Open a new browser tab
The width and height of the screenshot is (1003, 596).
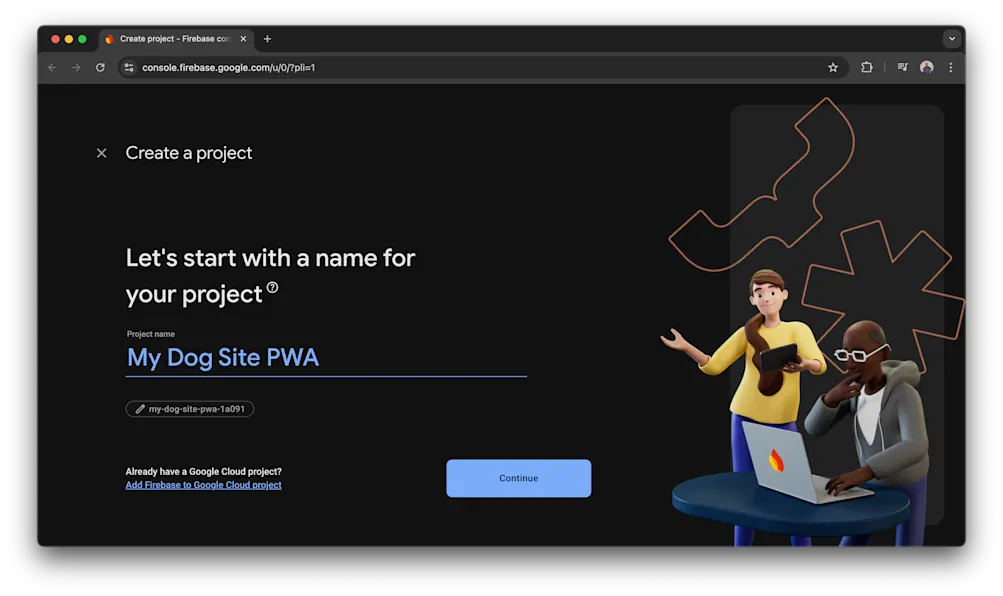point(266,39)
